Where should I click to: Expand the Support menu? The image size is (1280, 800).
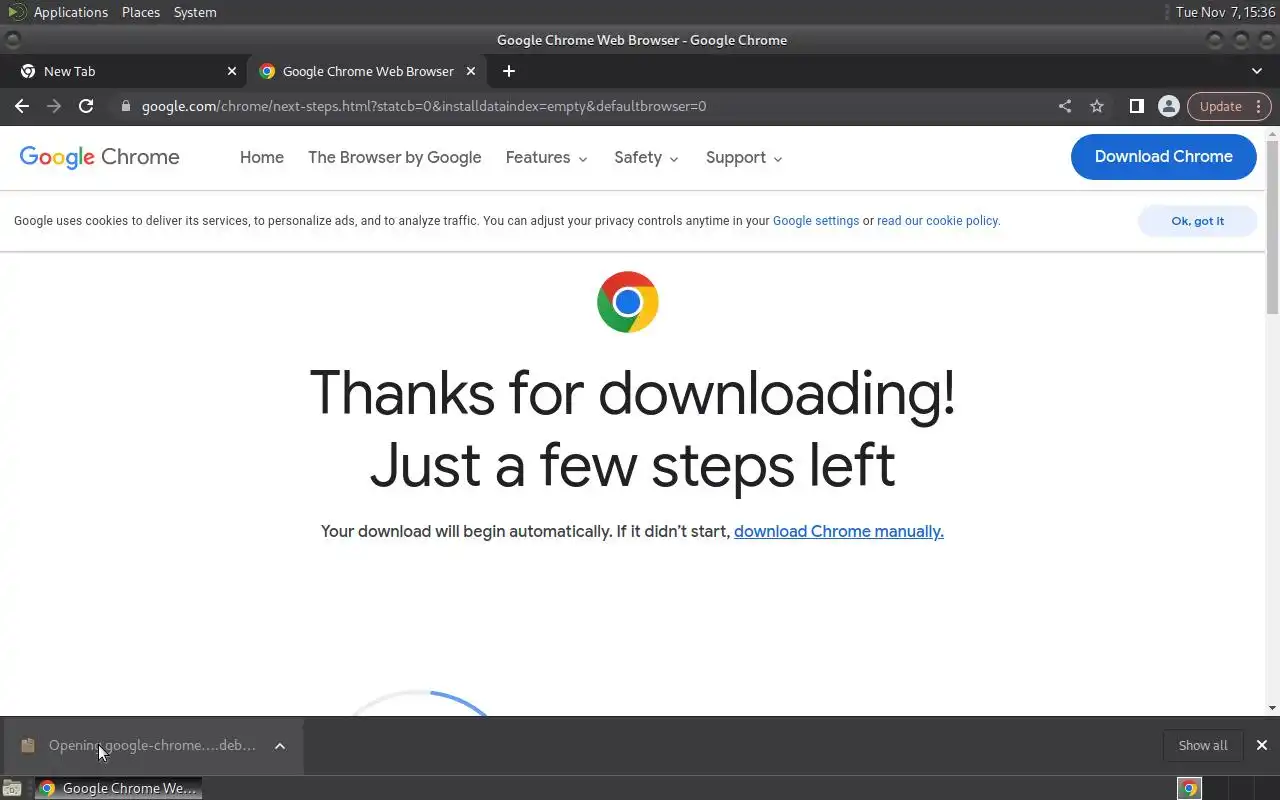click(x=744, y=157)
